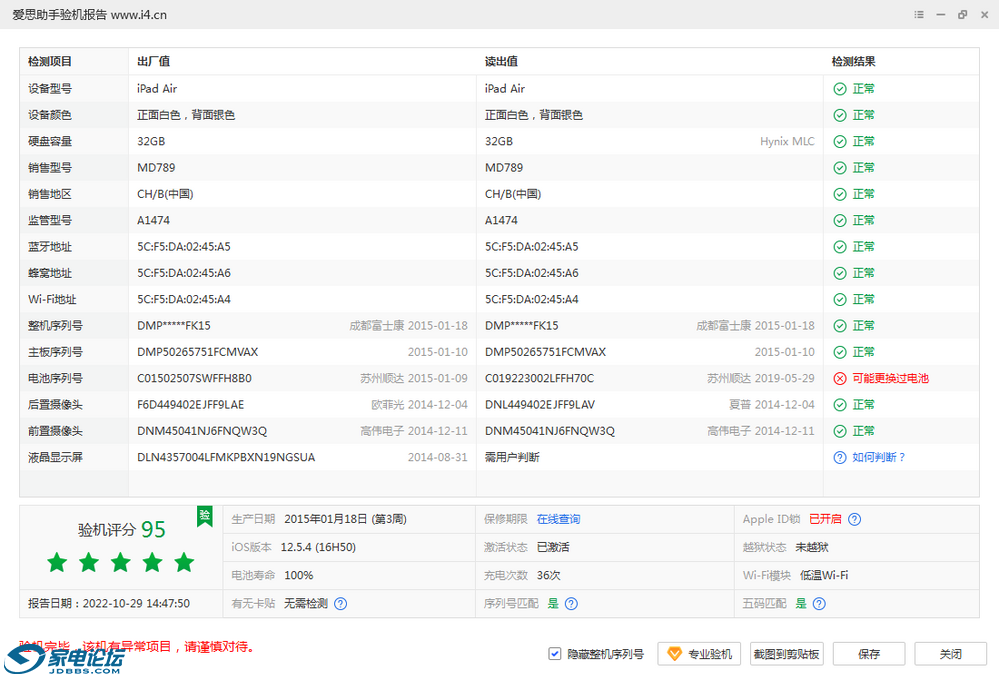Screen dimensions: 999x680
Task: Click the question mark icon in 液晶显示屏 row
Action: [840, 458]
